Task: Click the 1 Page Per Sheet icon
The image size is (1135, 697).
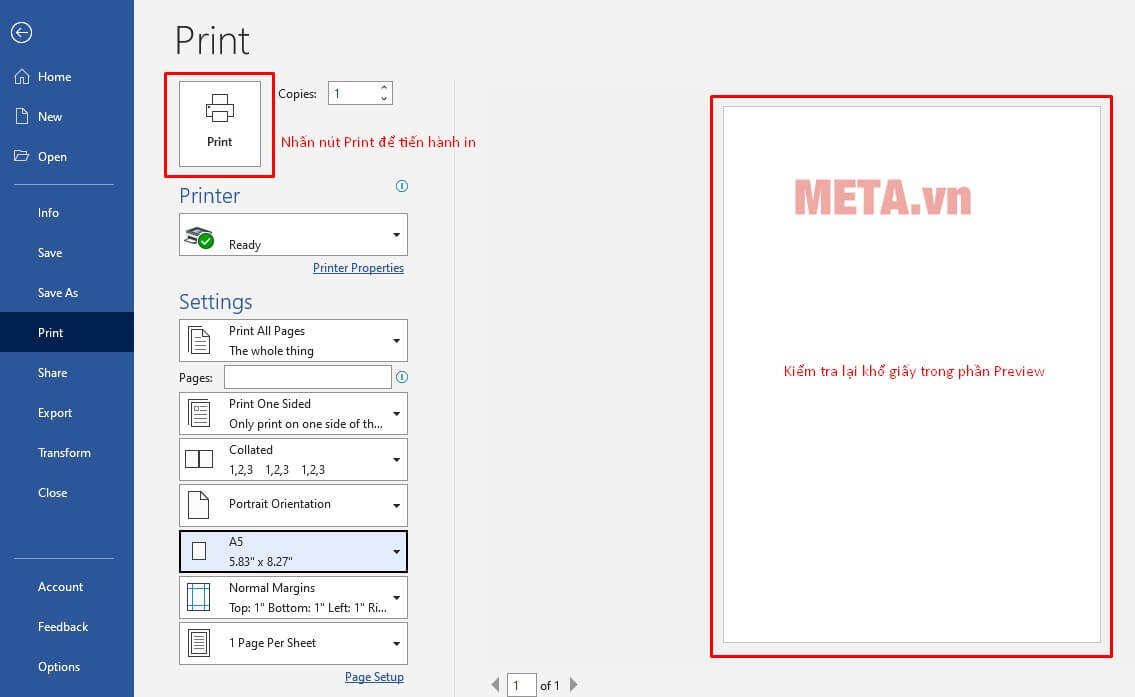Action: (198, 643)
